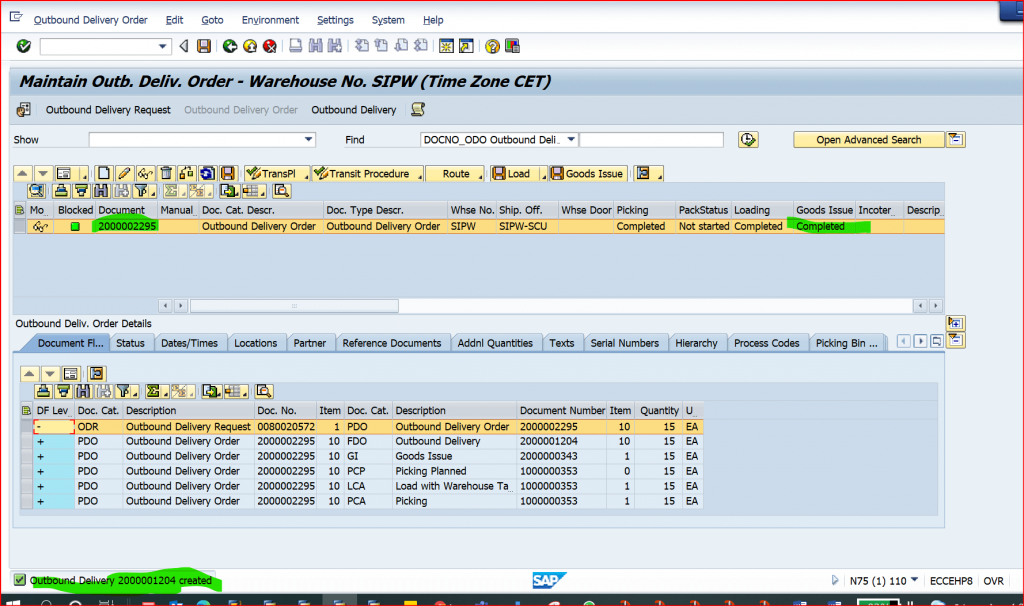Click the Generate Shortcut icon
Viewport: 1024px width, 606px height.
tap(466, 46)
